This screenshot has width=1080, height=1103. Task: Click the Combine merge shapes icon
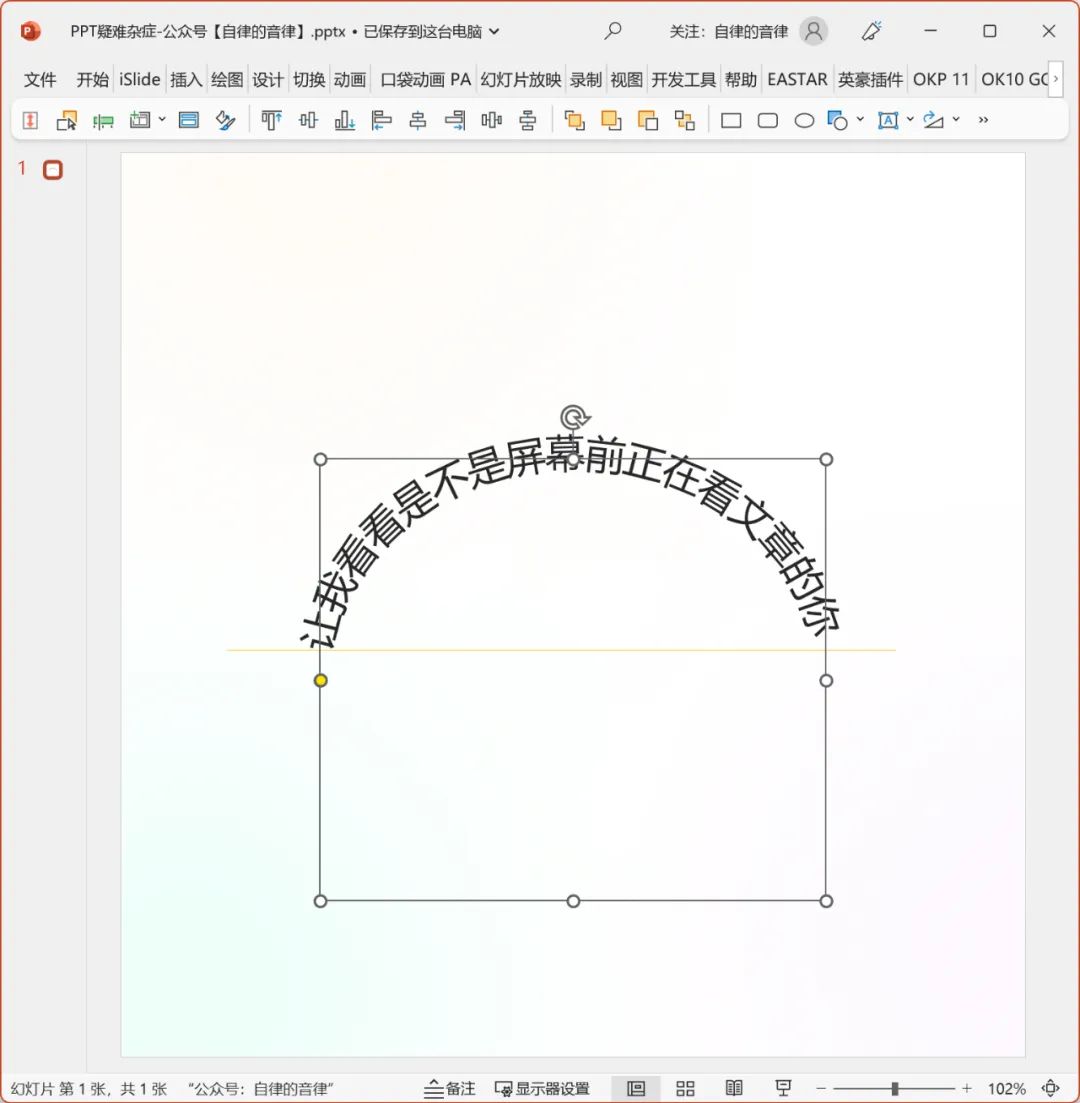(611, 120)
